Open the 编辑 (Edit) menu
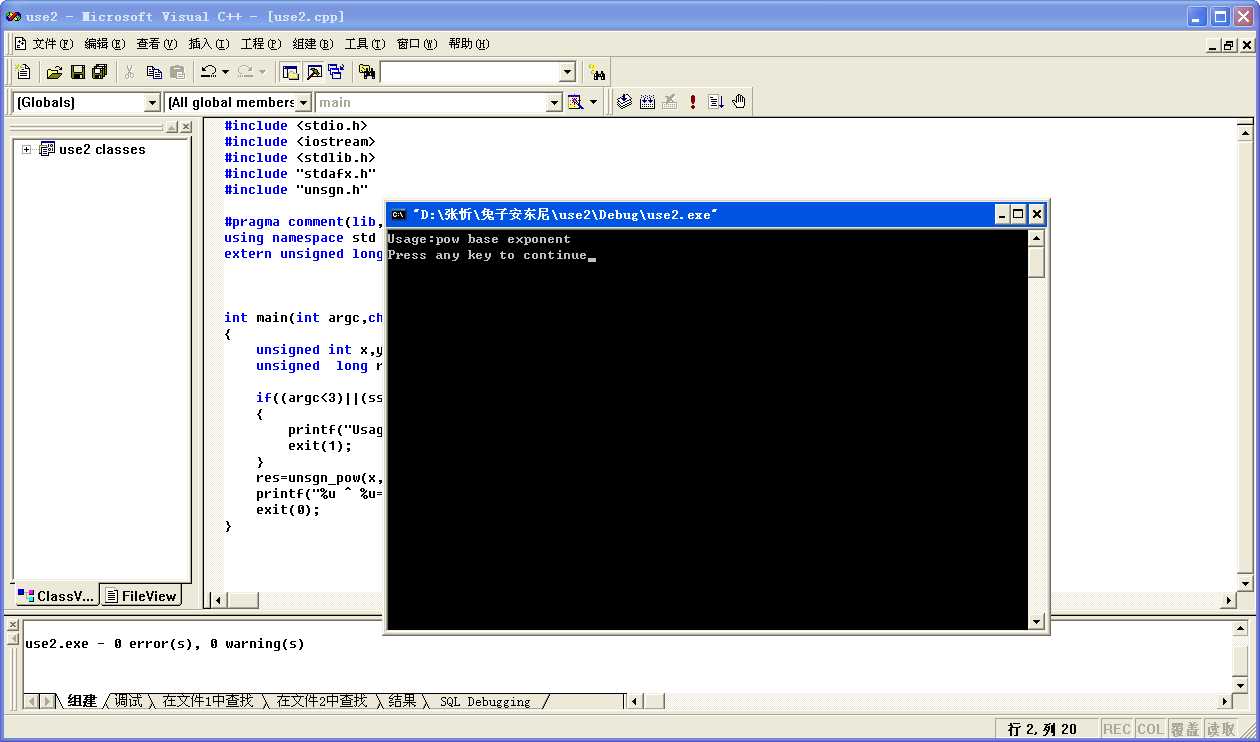1260x742 pixels. 105,43
